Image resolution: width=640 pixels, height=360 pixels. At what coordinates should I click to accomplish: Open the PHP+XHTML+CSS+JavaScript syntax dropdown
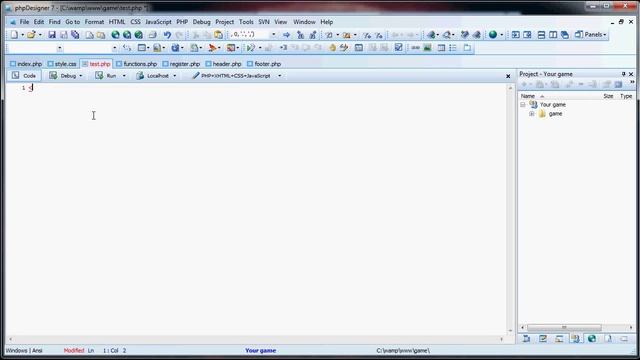(x=279, y=76)
